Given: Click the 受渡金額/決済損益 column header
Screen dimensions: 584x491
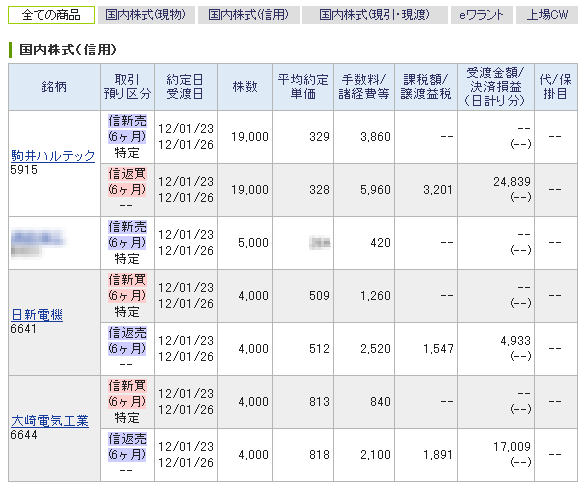Looking at the screenshot, I should (496, 87).
